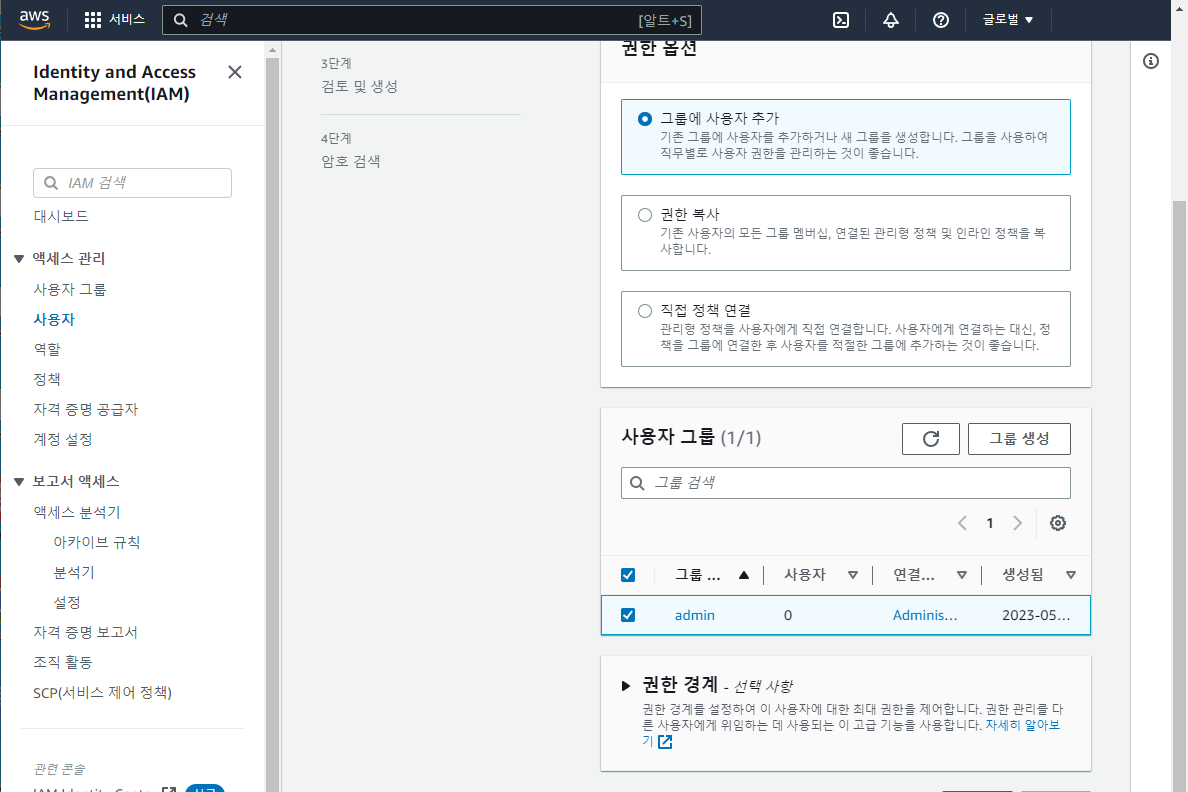The image size is (1188, 792).
Task: Go to the AWS home logo
Action: point(34,20)
